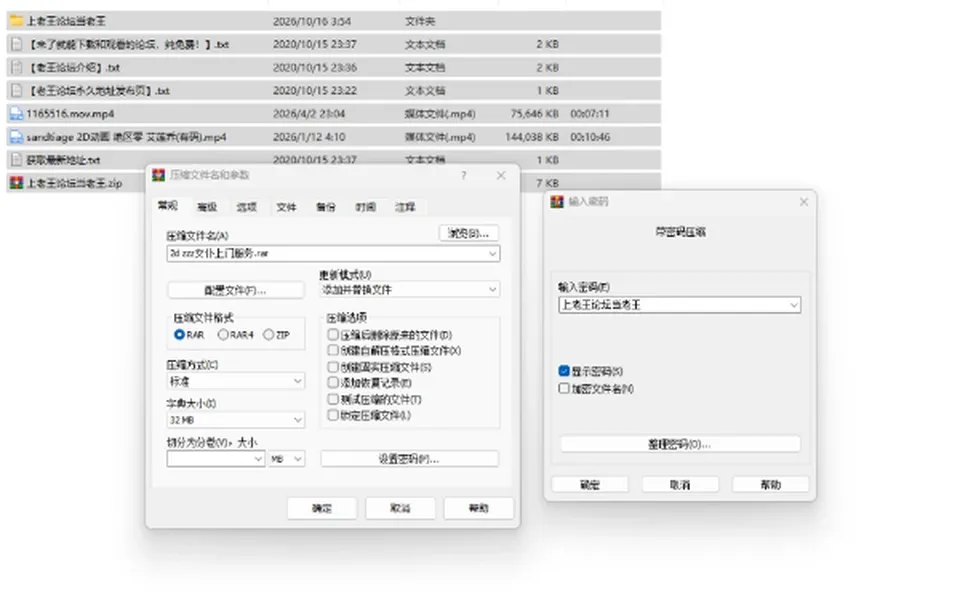The width and height of the screenshot is (960, 597).
Task: Click the 浏览 browse button
Action: click(468, 233)
